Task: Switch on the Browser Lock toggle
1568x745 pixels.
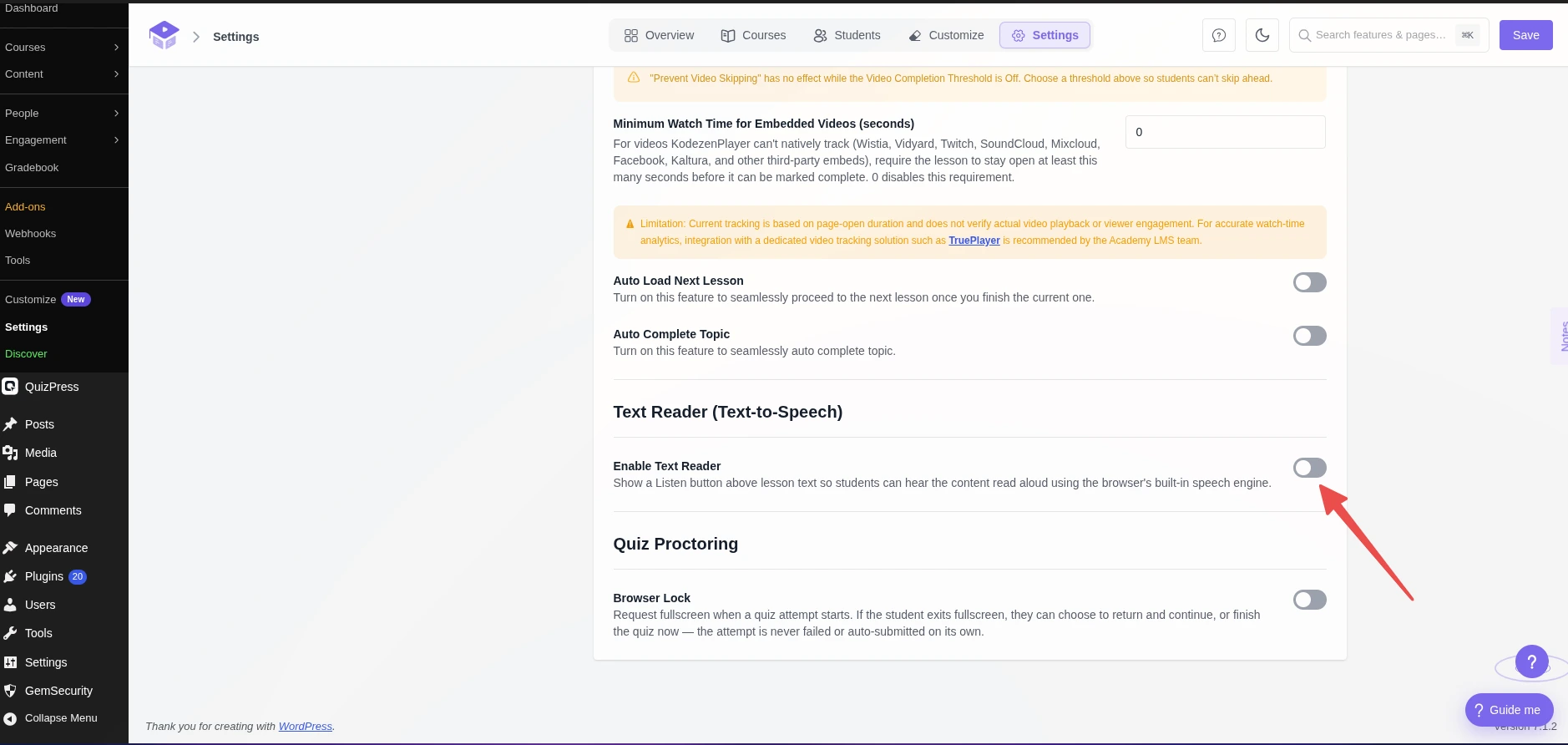Action: [1309, 600]
